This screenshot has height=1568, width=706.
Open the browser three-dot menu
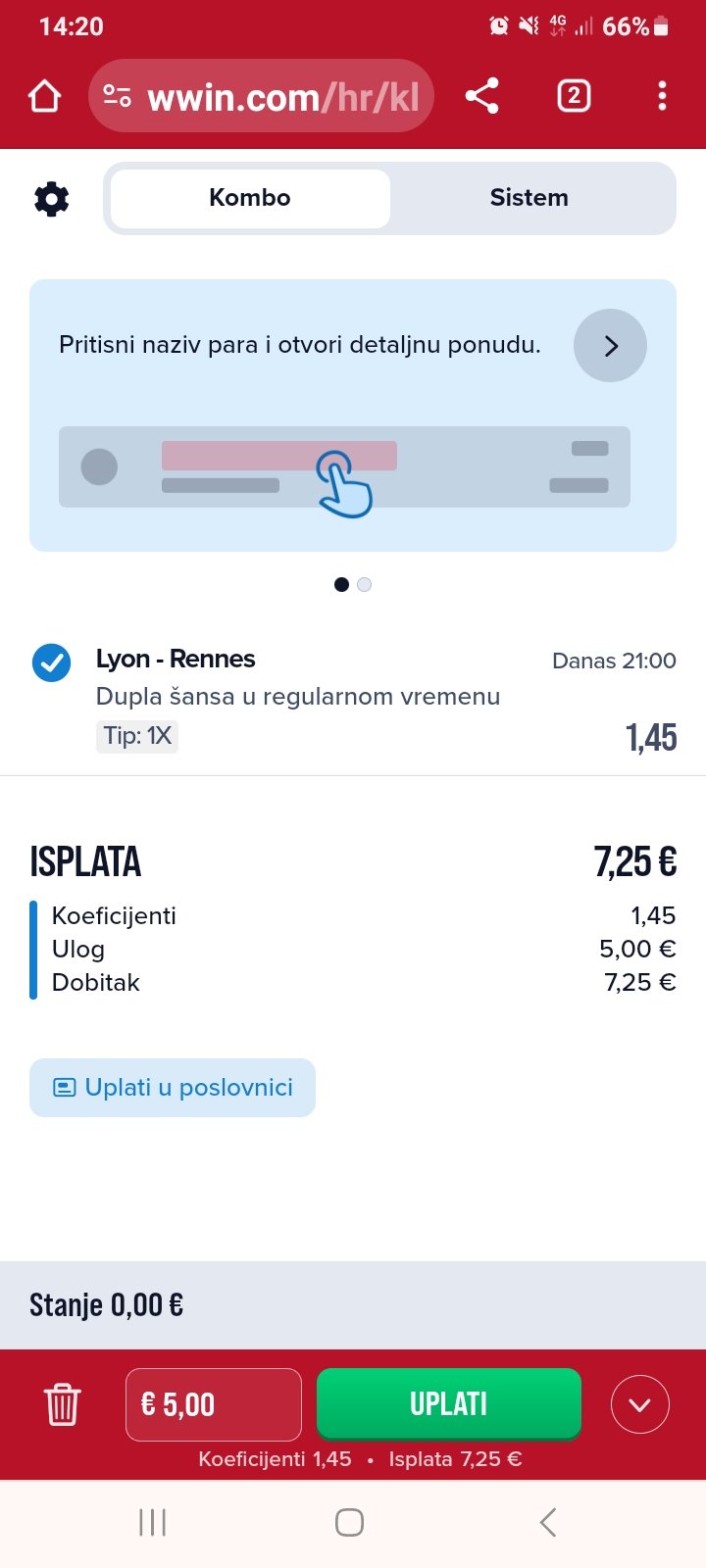tap(662, 96)
